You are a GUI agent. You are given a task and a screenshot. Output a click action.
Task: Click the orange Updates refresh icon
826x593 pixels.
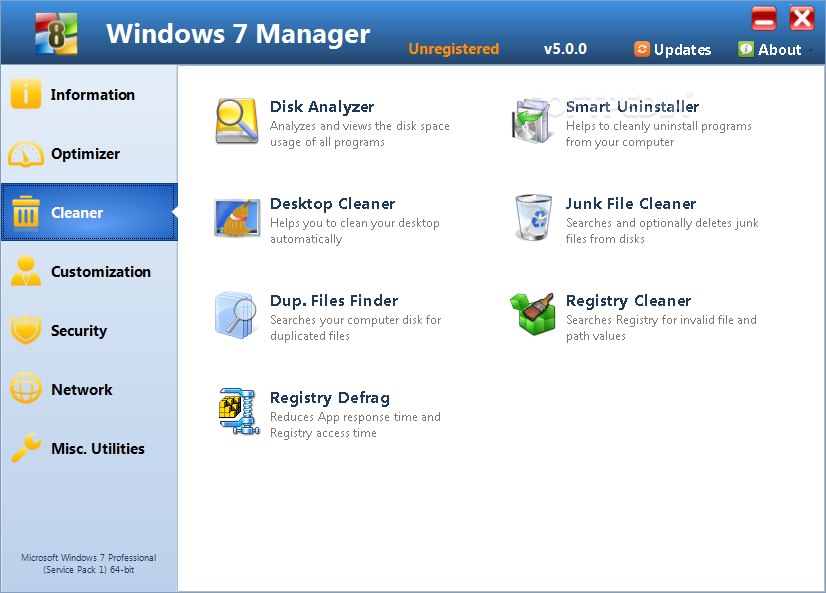pyautogui.click(x=642, y=49)
